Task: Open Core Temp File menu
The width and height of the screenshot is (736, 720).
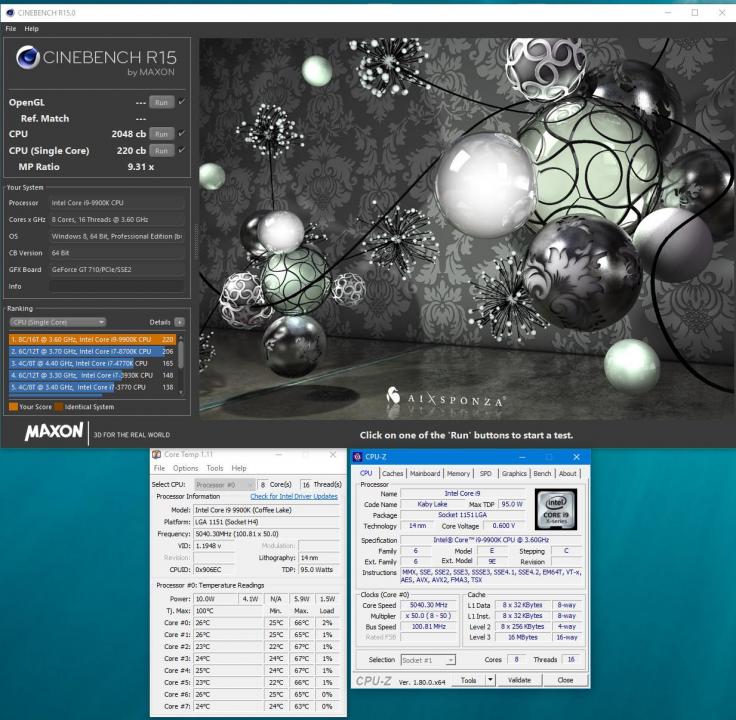Action: (160, 468)
